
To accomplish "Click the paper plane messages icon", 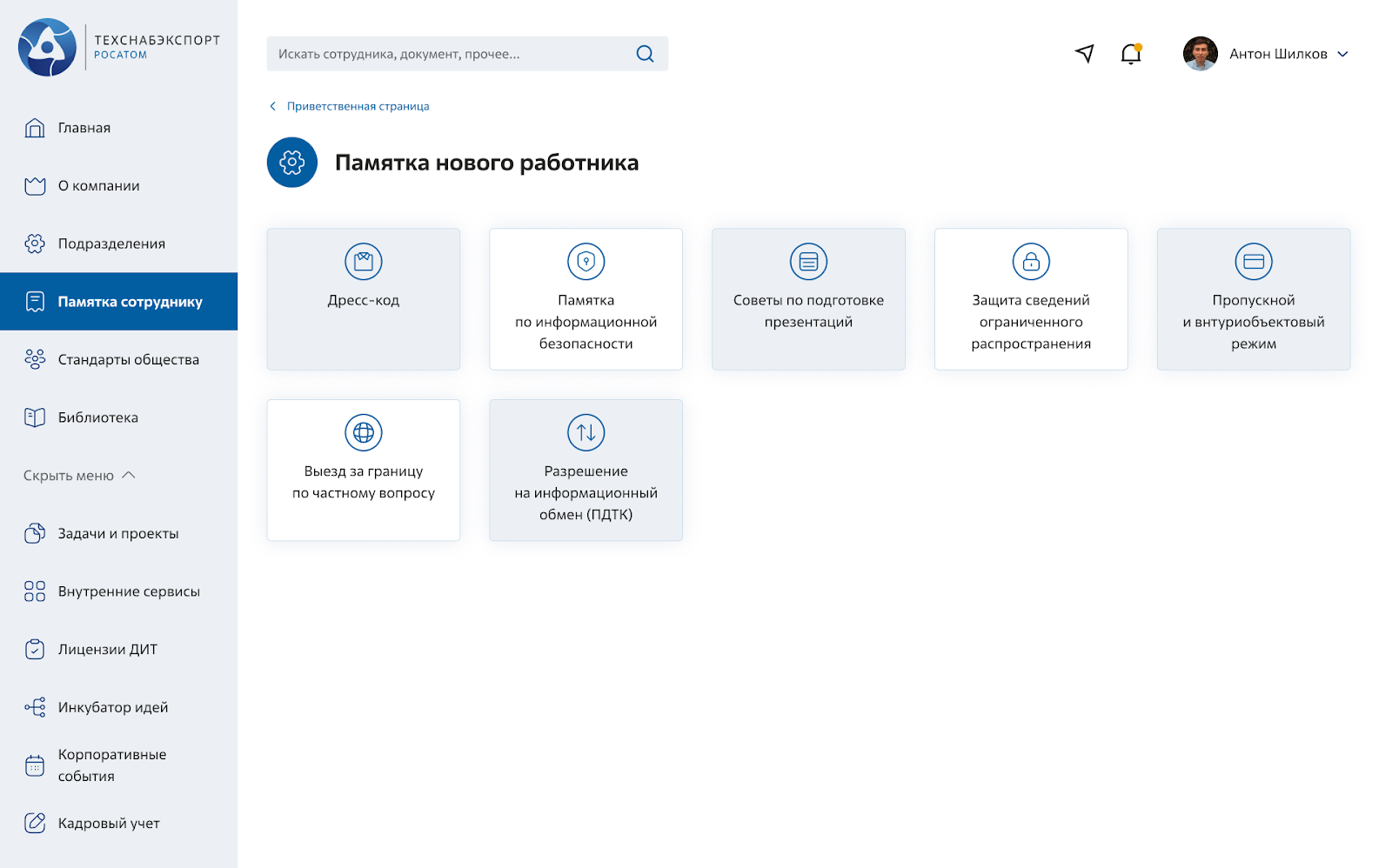I will (1084, 54).
